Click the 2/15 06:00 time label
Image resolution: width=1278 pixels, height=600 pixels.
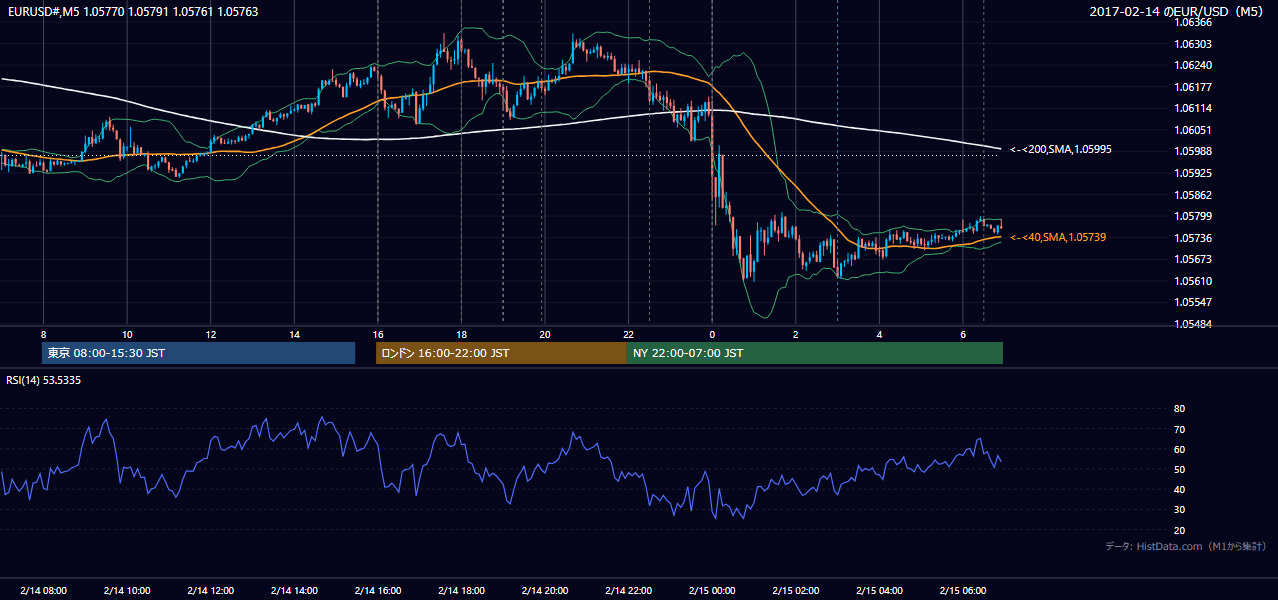[x=962, y=590]
